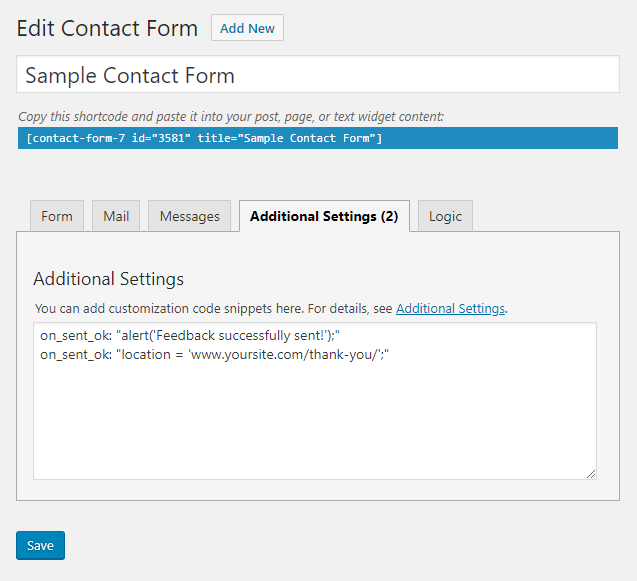Click the textarea resize handle corner
Viewport: 637px width, 581px height.
[x=591, y=474]
